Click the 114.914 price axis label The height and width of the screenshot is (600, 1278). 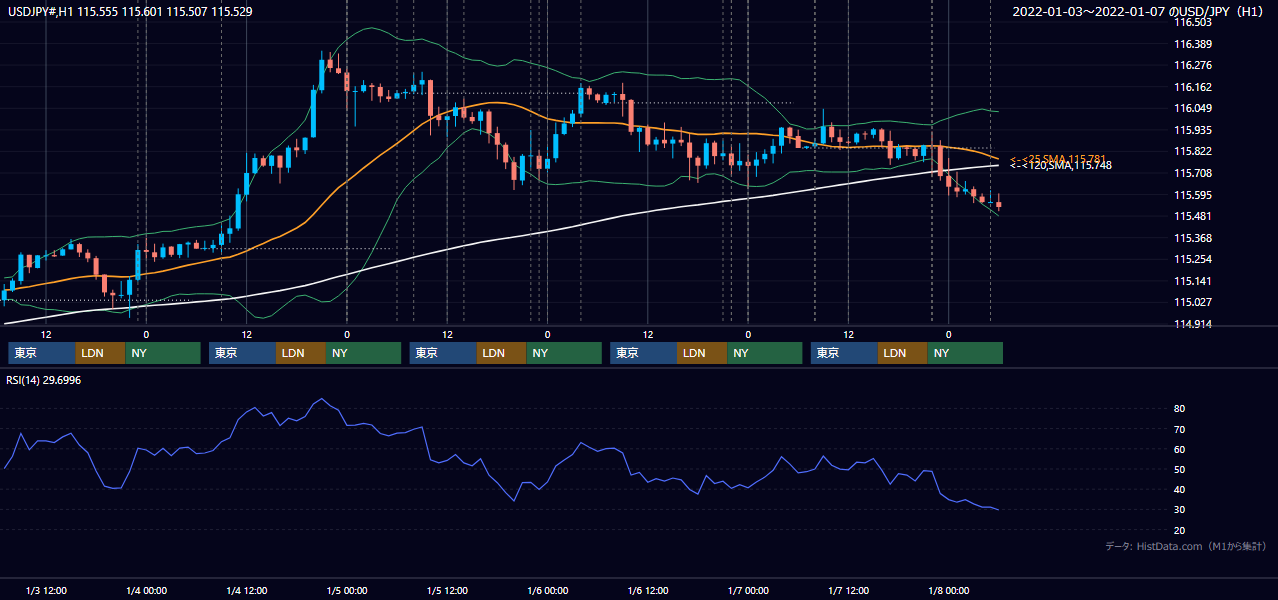coord(1192,324)
